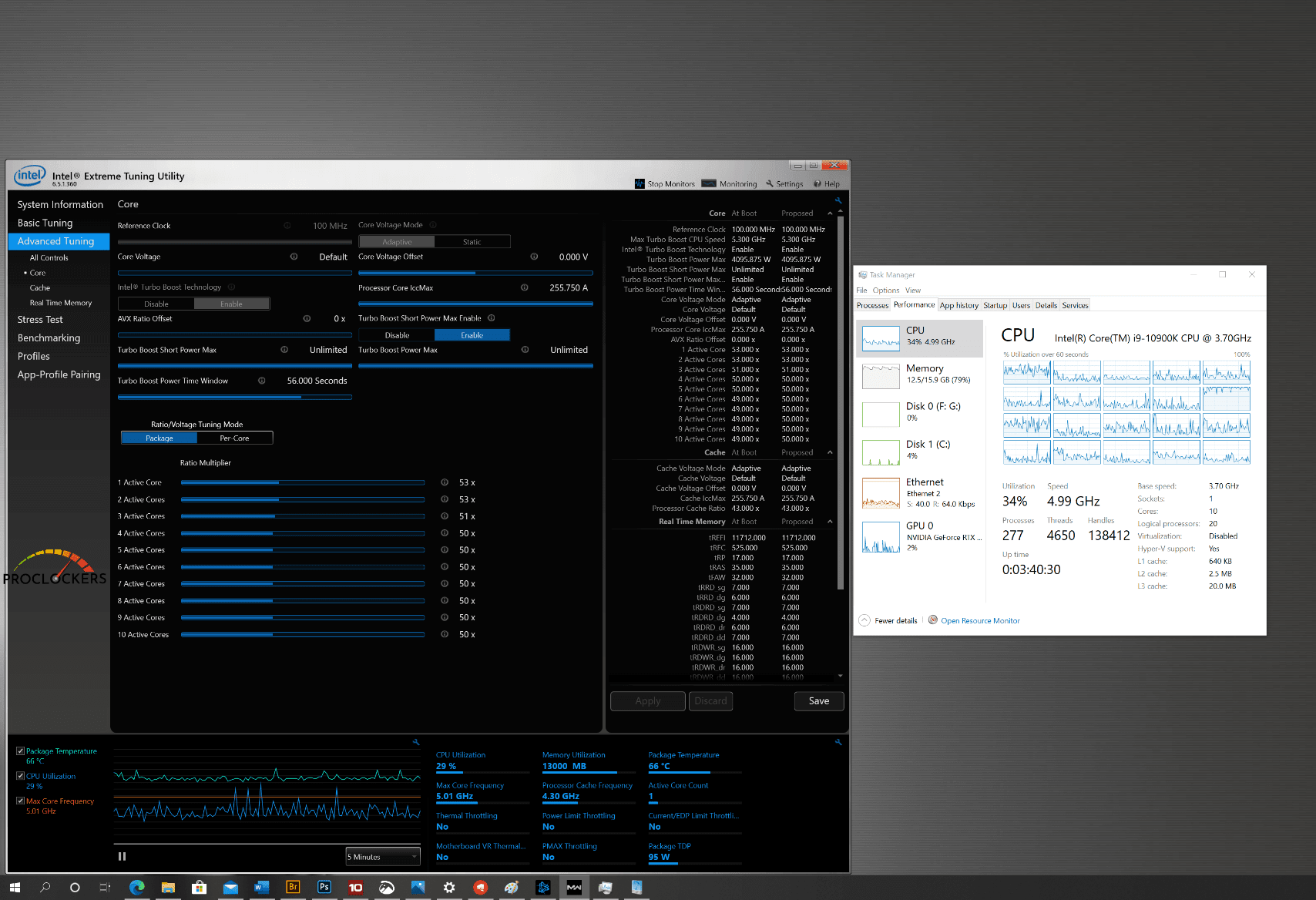
Task: Click info icon next to Processor Core IccMax
Action: (525, 287)
